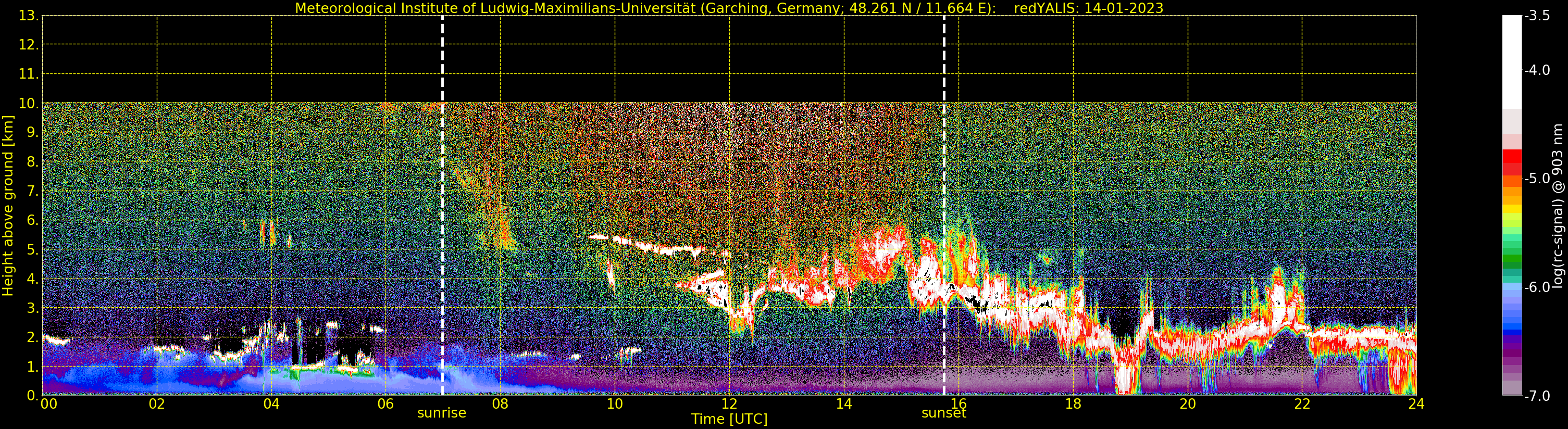Click the '-5.0' colorbar tick label
Image resolution: width=1568 pixels, height=429 pixels.
tap(1537, 178)
